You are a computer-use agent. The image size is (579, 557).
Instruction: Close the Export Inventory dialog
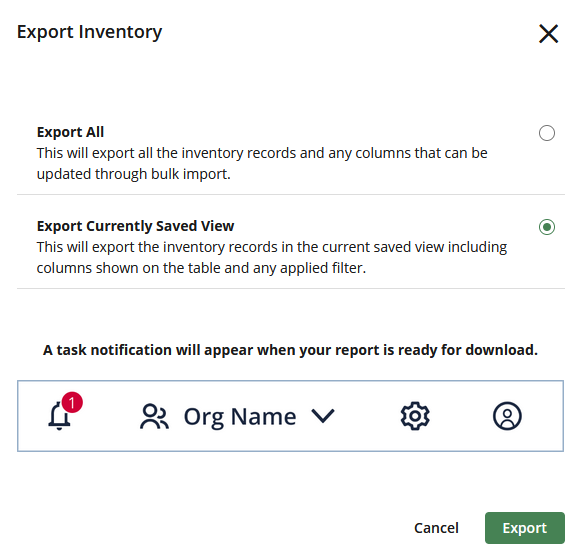click(548, 34)
